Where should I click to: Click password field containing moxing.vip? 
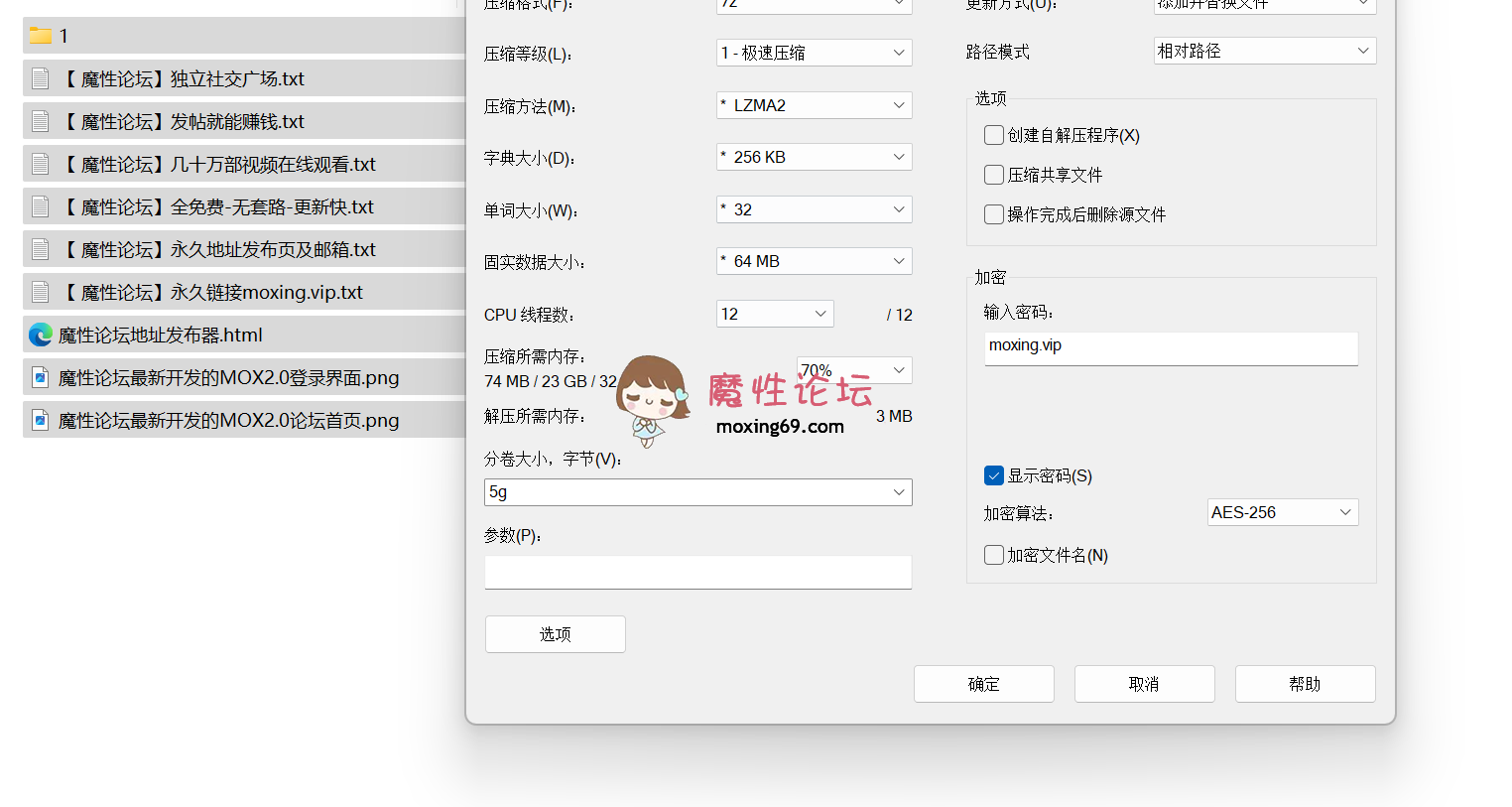pyautogui.click(x=1172, y=348)
